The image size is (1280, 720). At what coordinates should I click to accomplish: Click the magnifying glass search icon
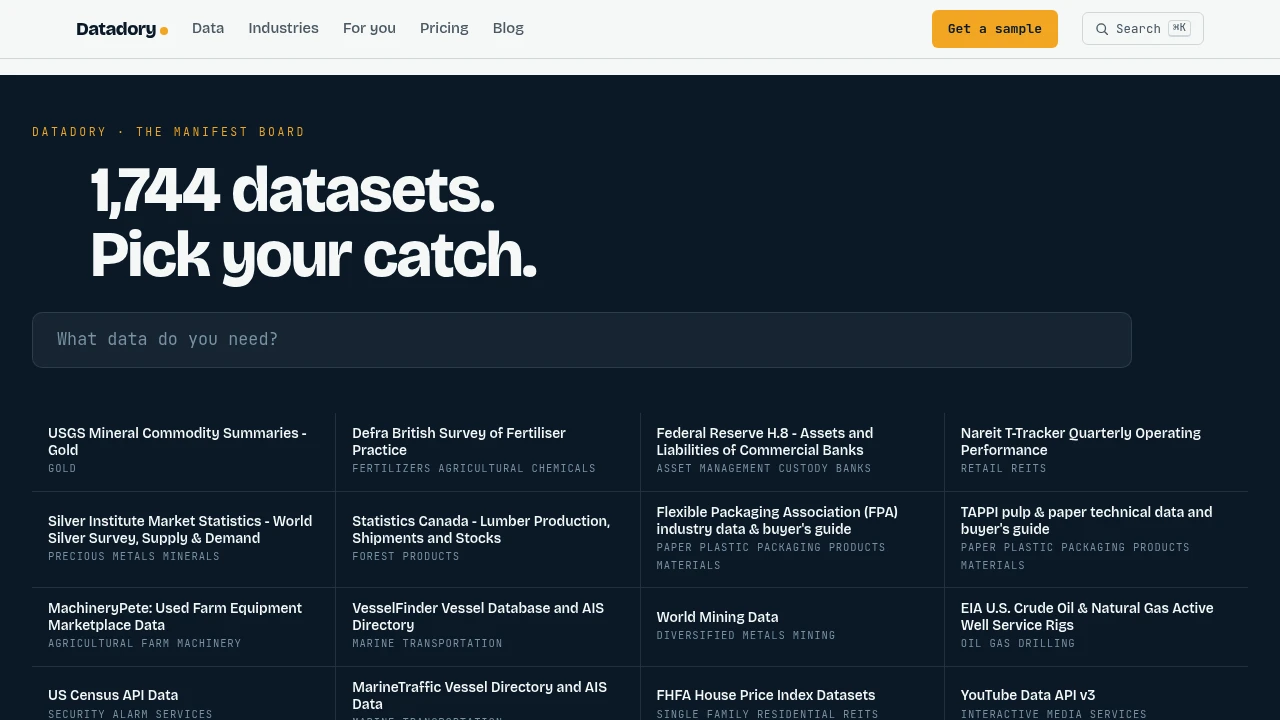point(1102,29)
